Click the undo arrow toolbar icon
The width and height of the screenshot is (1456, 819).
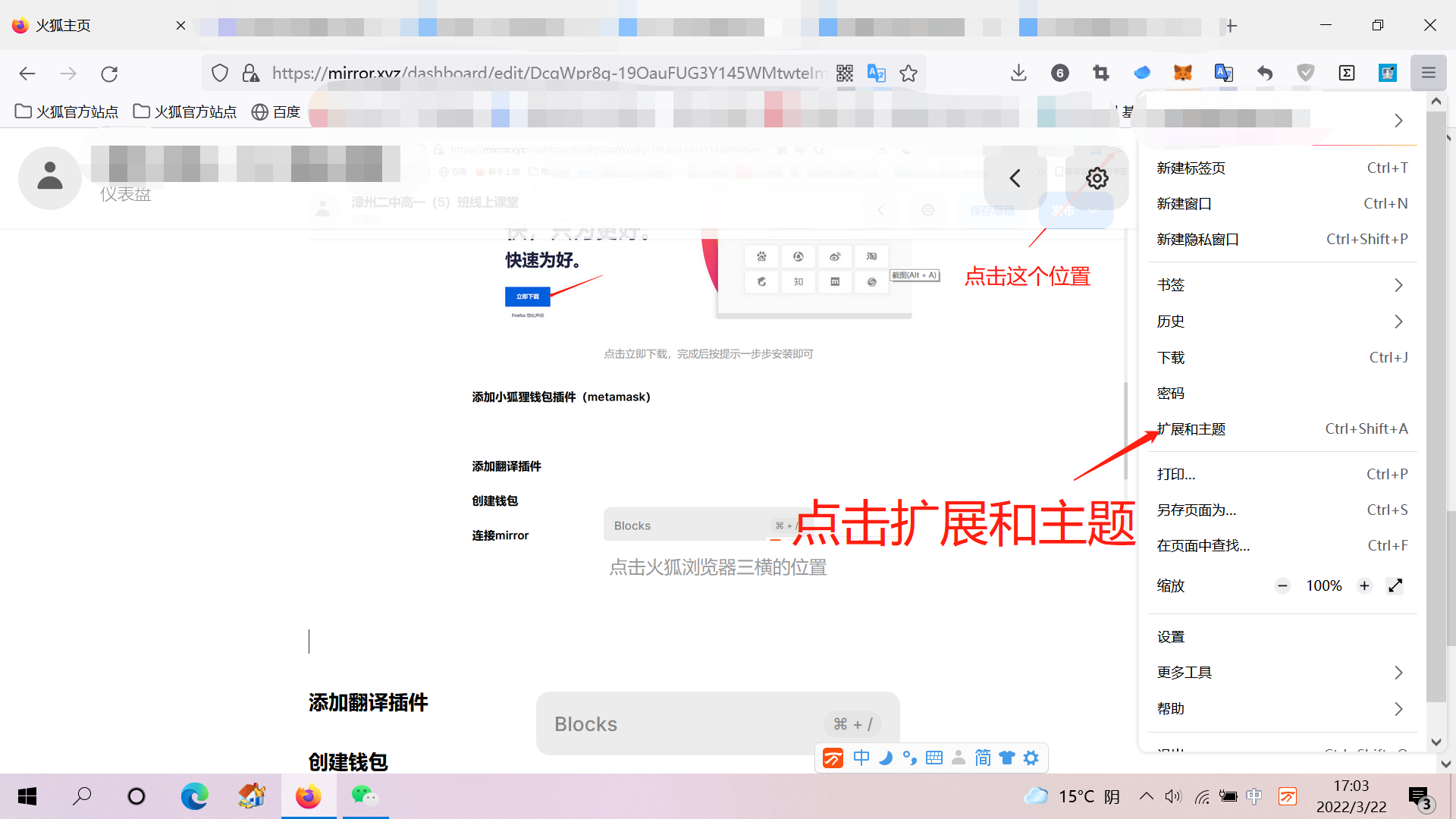(x=1265, y=73)
